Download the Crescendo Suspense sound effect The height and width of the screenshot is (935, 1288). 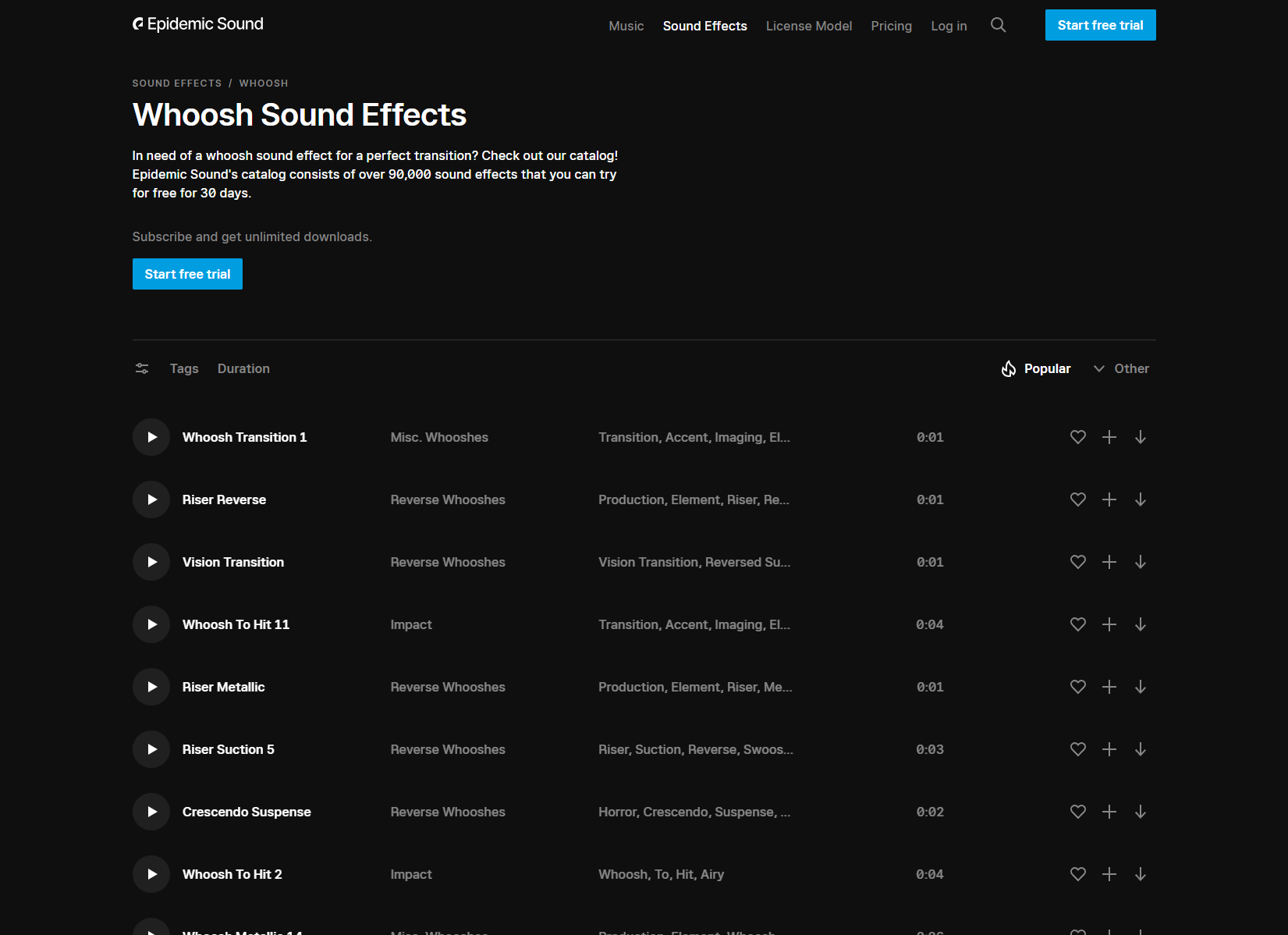coord(1141,812)
